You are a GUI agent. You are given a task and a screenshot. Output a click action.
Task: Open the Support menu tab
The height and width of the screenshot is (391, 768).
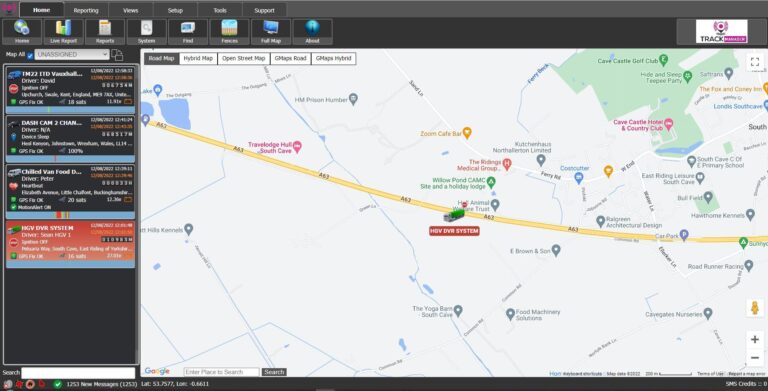click(264, 10)
